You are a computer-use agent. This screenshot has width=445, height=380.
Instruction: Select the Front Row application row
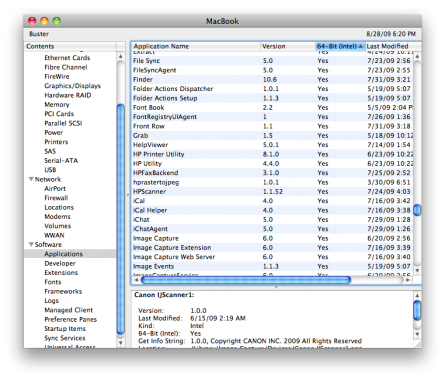coord(272,126)
